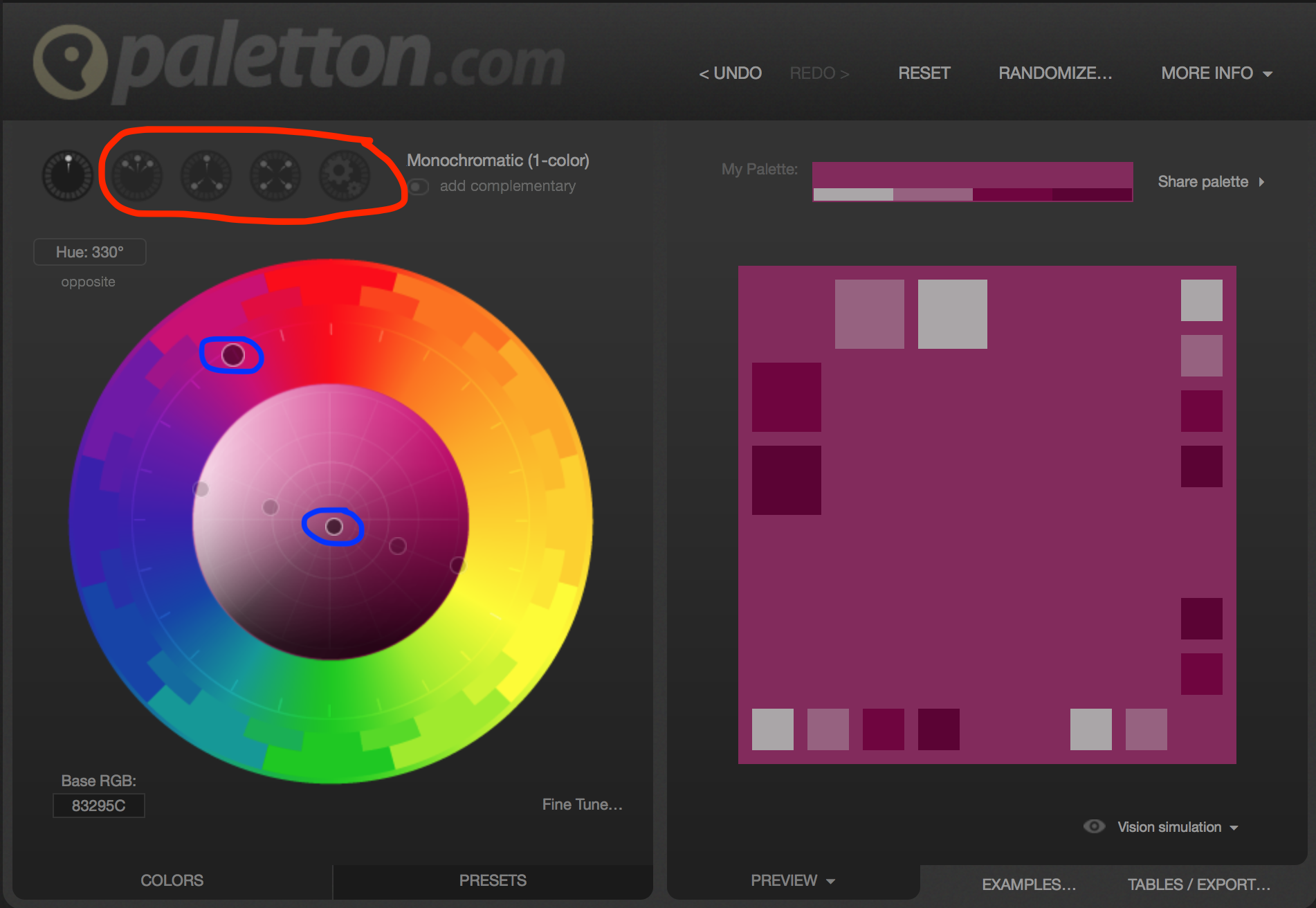
Task: Click the hue handle on outer wheel
Action: tap(233, 355)
